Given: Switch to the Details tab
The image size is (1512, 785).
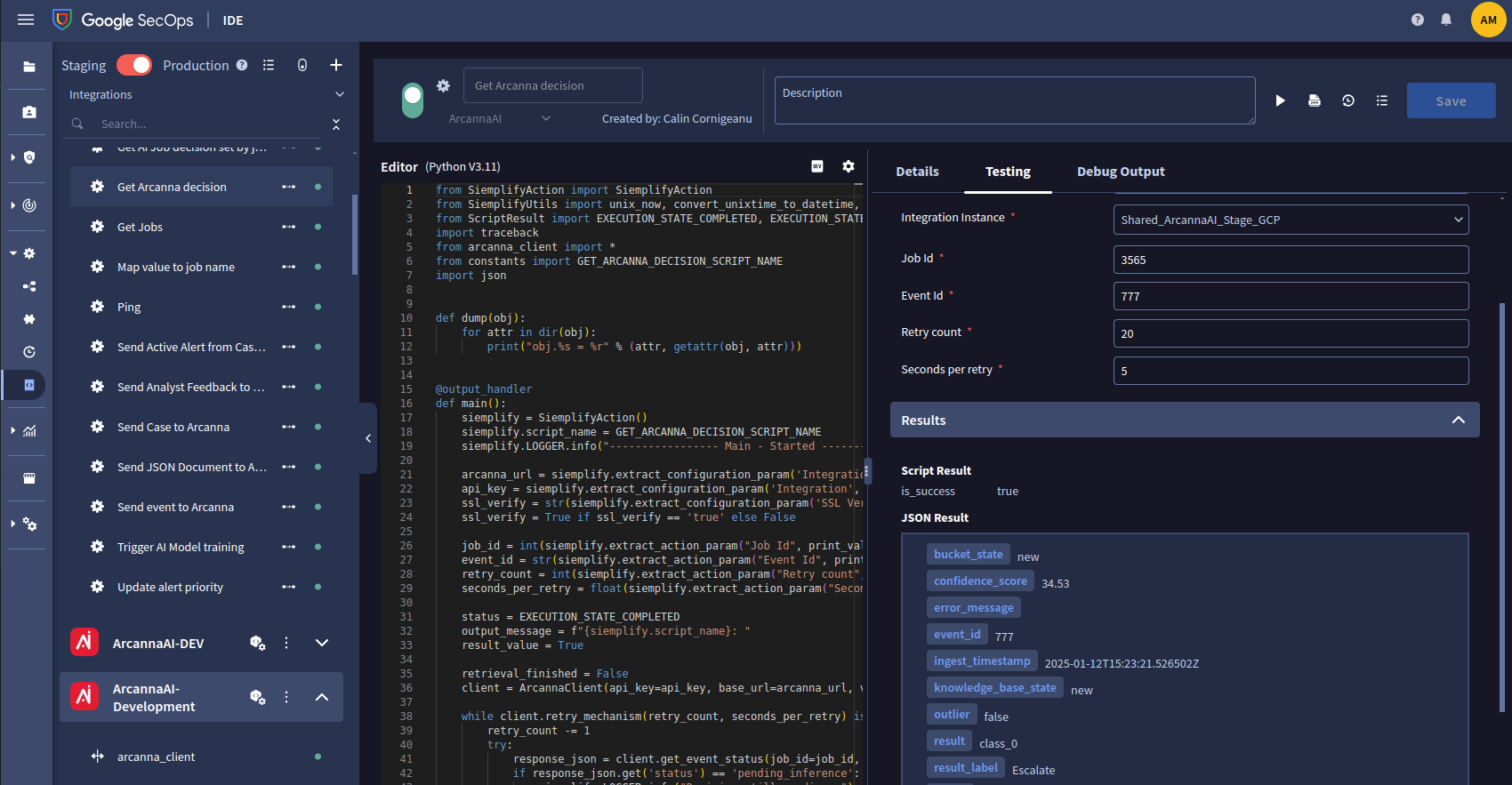Looking at the screenshot, I should (917, 172).
